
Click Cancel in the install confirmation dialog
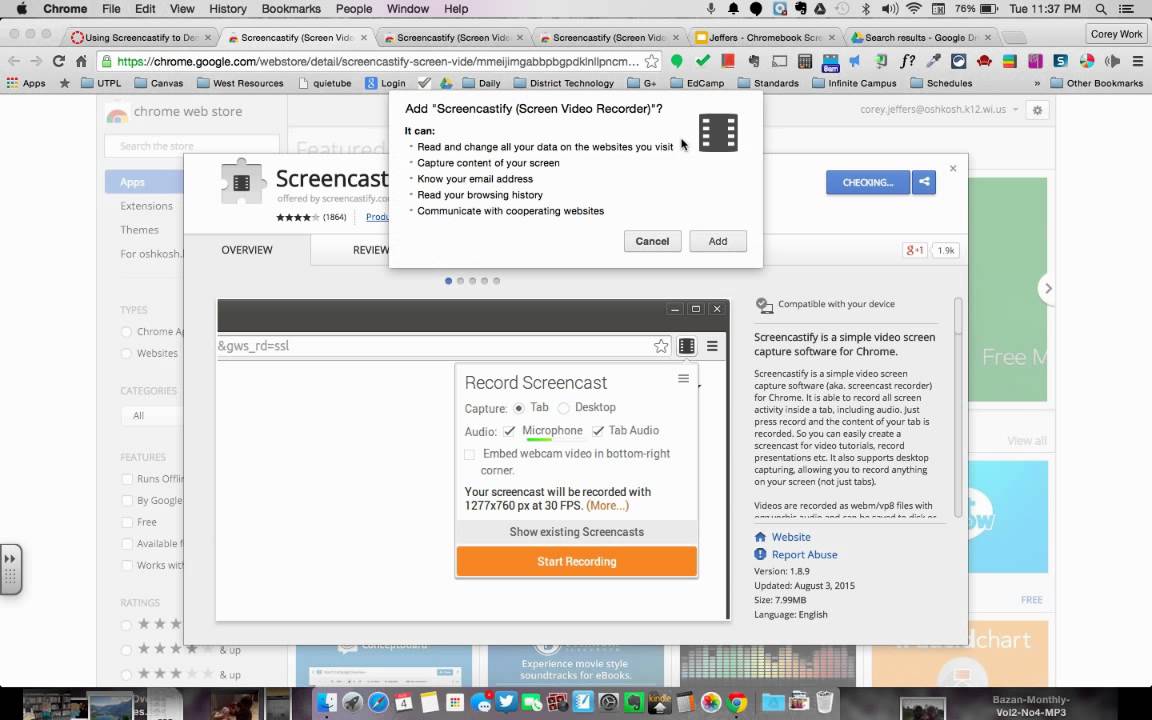coord(652,241)
